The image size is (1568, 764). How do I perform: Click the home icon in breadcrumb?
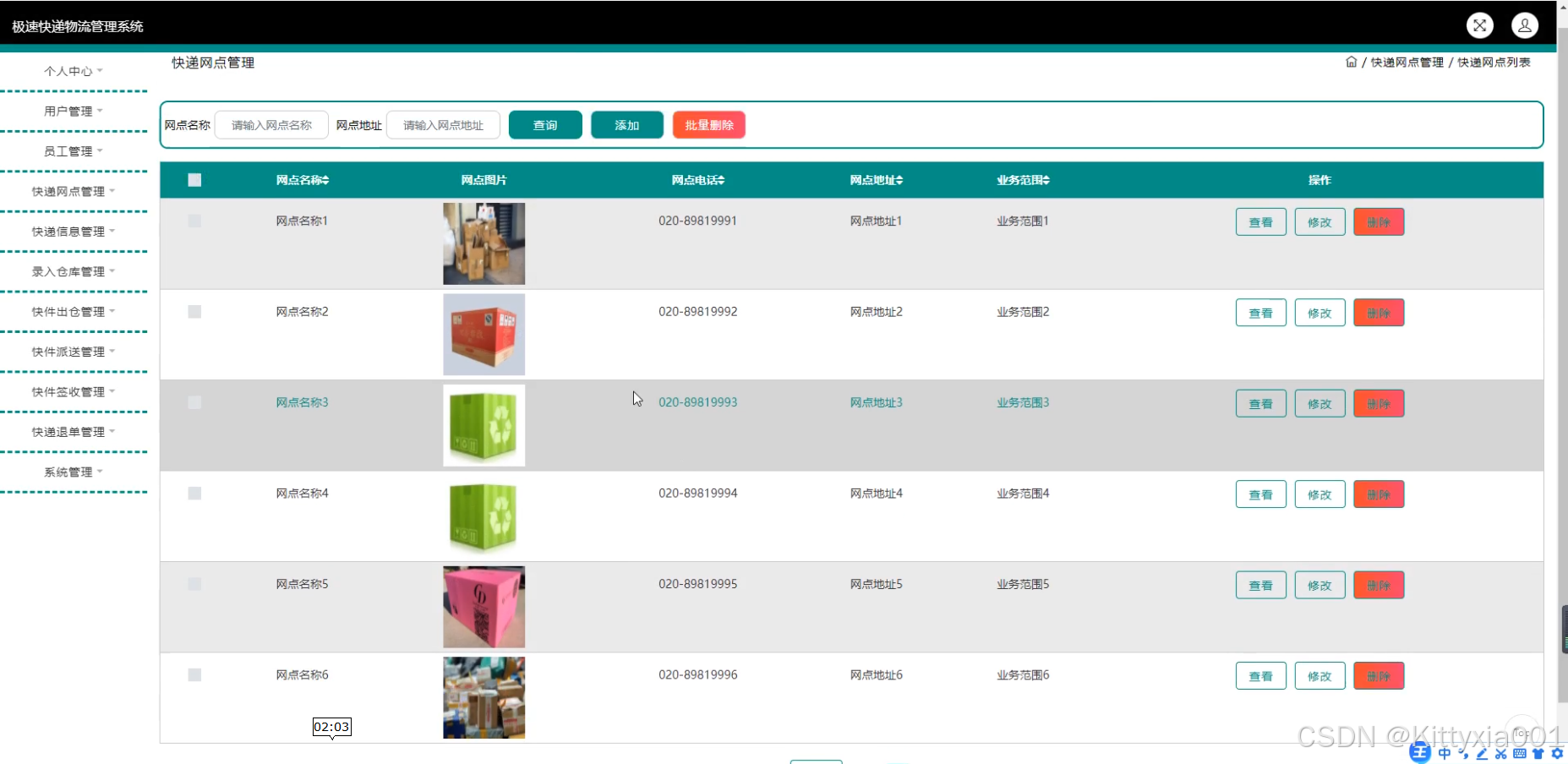(x=1351, y=62)
